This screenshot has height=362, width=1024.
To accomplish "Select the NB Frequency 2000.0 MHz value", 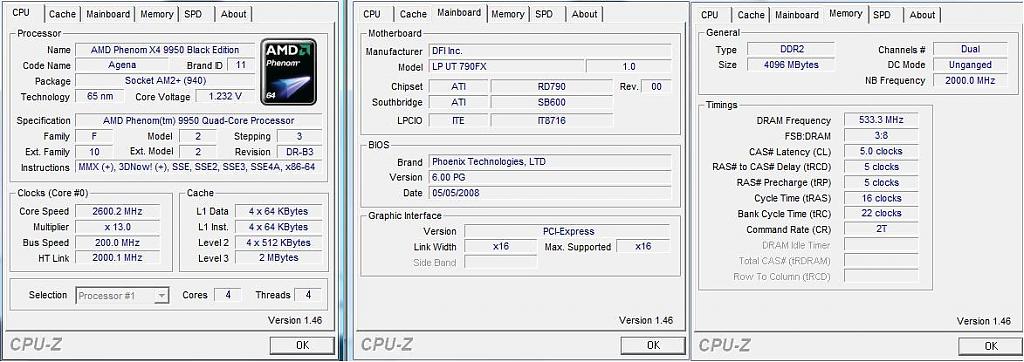I will (x=970, y=80).
